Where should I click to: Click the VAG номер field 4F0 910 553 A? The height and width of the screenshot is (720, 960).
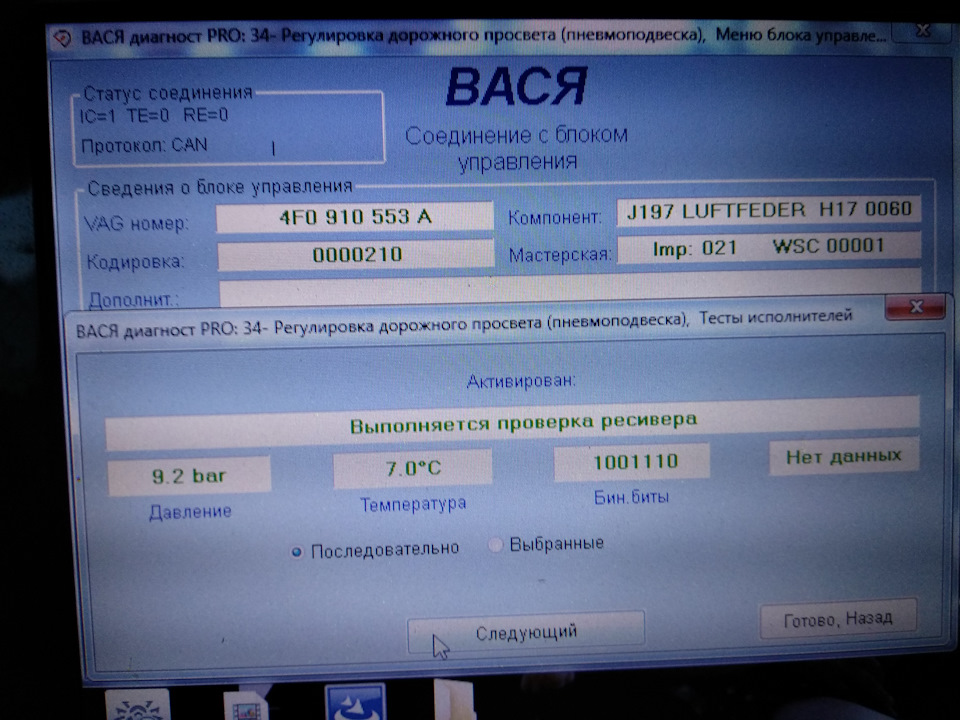(x=354, y=217)
